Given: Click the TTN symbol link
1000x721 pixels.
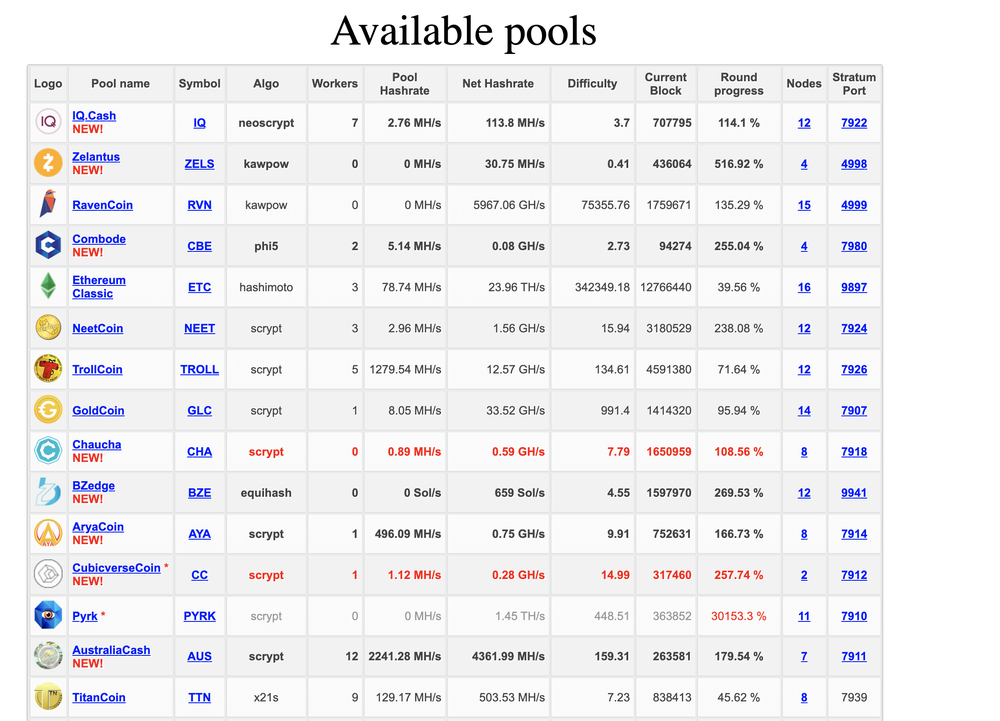Looking at the screenshot, I should 200,697.
